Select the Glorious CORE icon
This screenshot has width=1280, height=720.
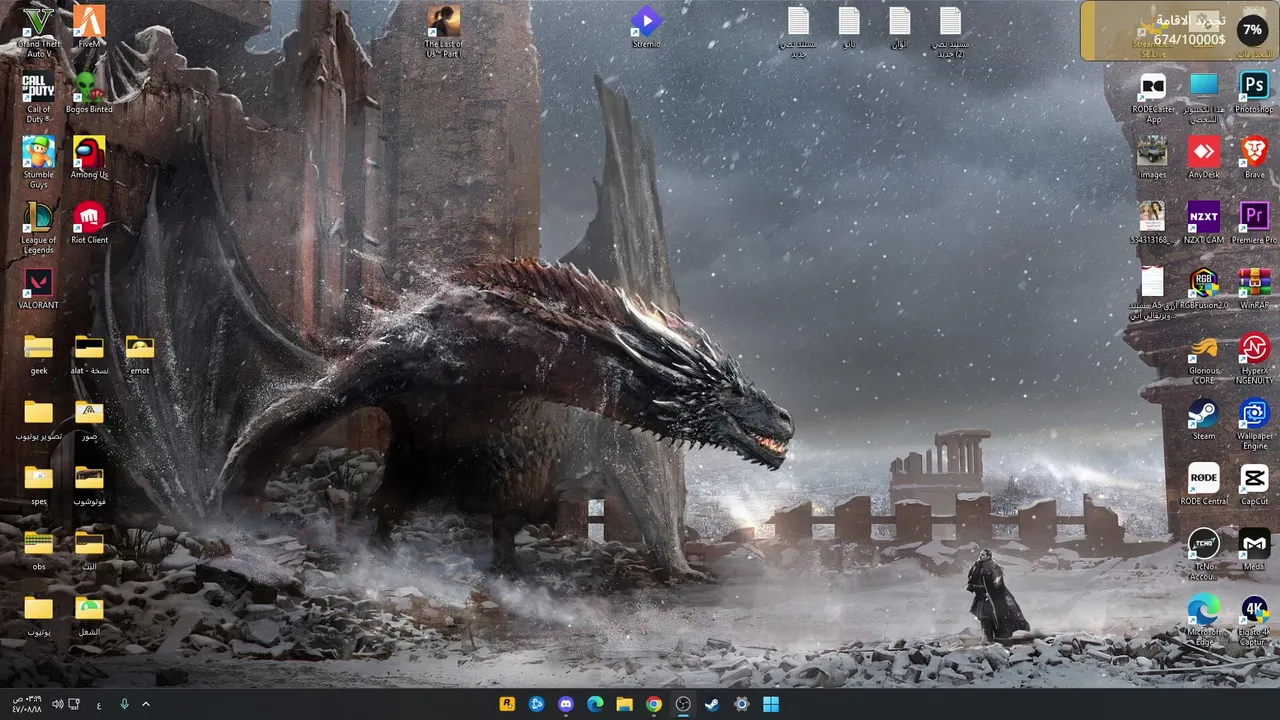1204,358
